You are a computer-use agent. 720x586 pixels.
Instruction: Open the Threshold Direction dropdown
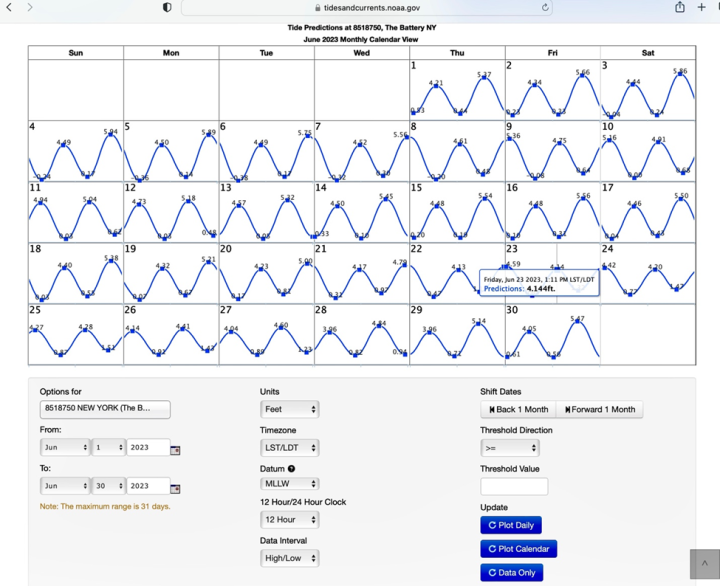(509, 448)
